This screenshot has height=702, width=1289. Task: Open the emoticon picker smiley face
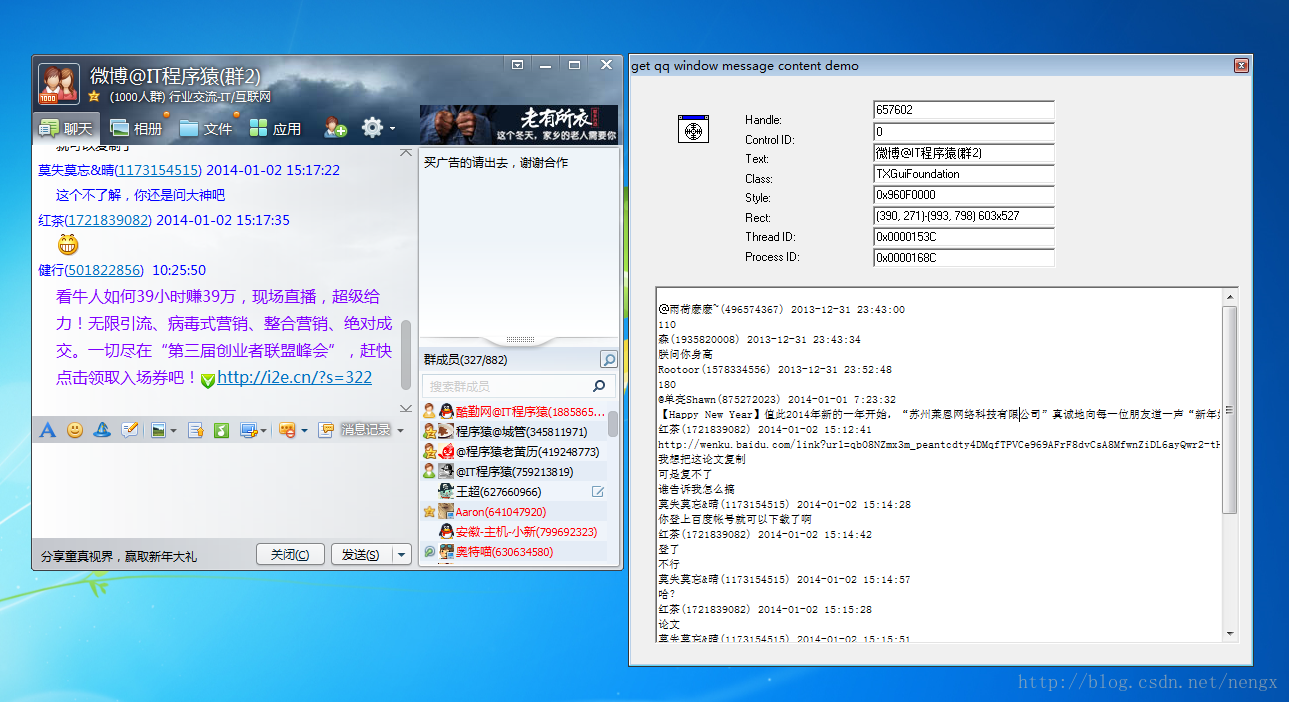pos(75,430)
